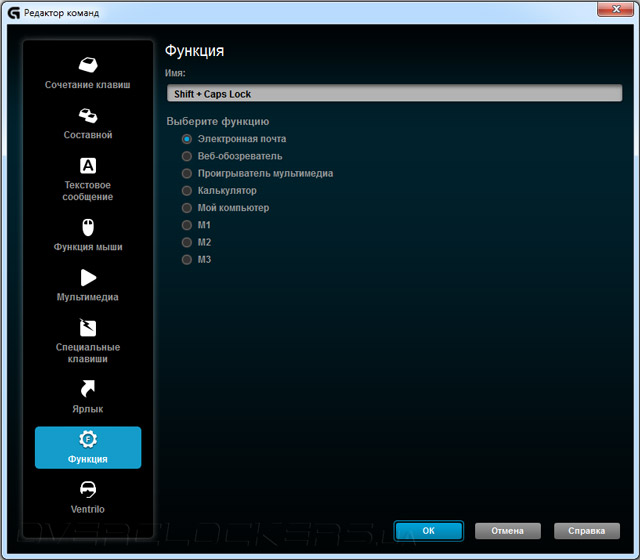Click the Выберите функцию label
640x560 pixels.
click(x=218, y=122)
